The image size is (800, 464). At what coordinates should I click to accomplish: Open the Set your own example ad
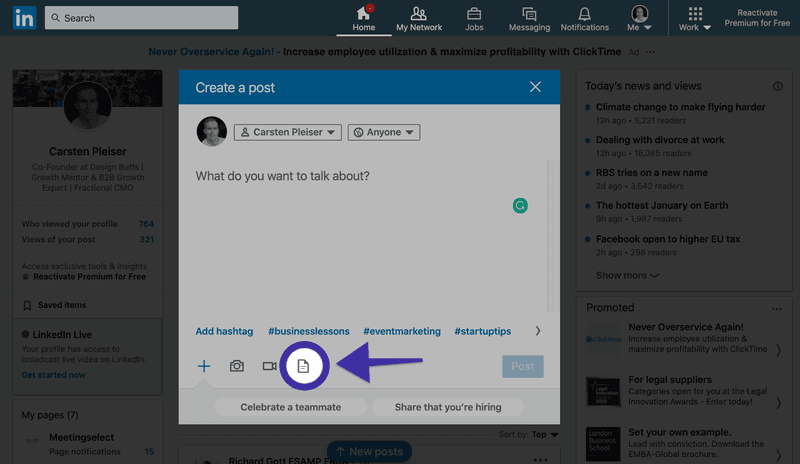point(680,432)
